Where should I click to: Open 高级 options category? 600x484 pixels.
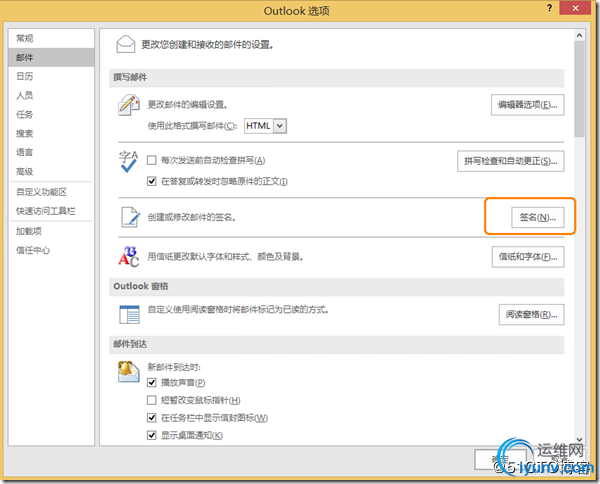click(x=51, y=171)
